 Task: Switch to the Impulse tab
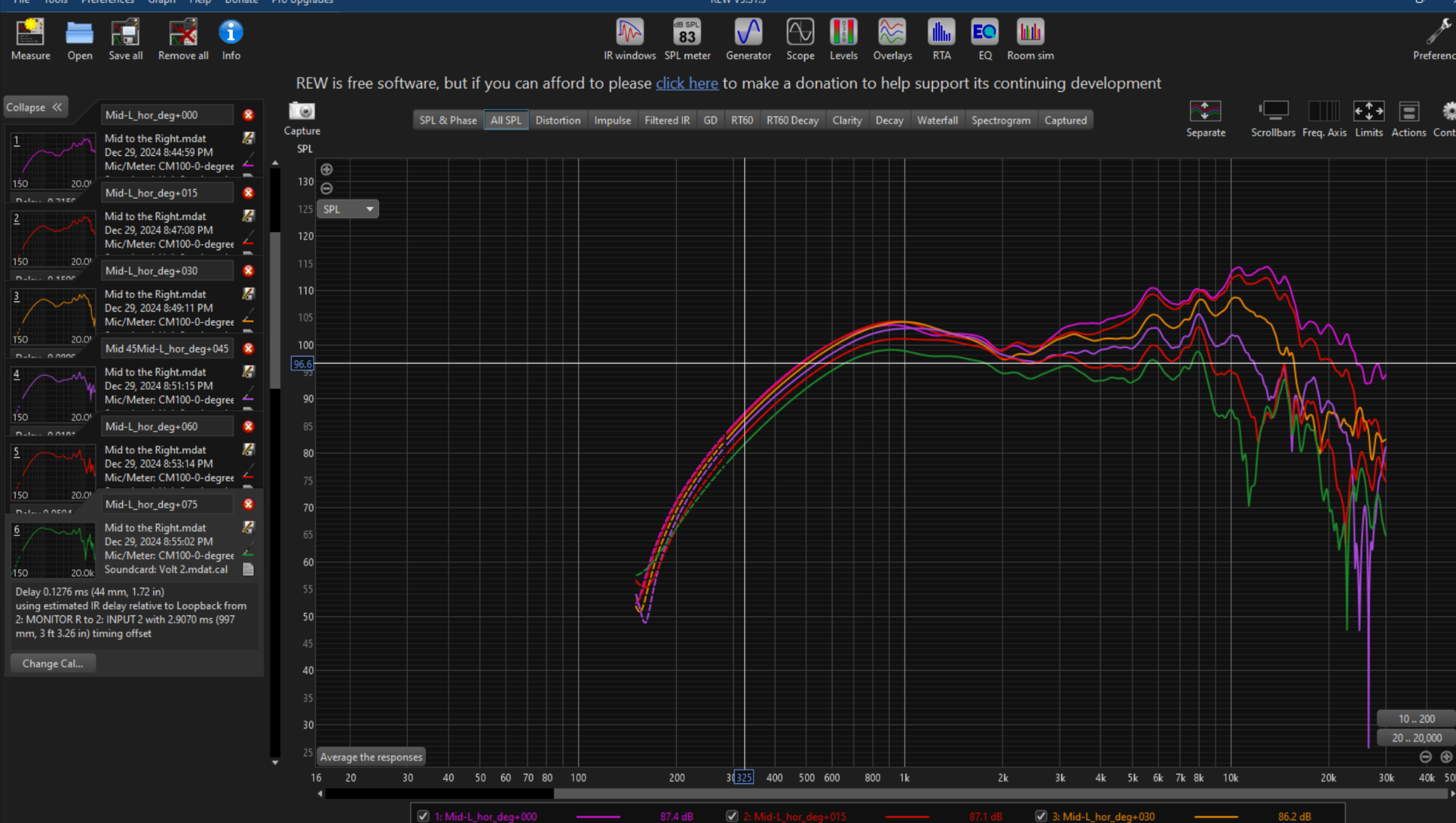point(613,120)
